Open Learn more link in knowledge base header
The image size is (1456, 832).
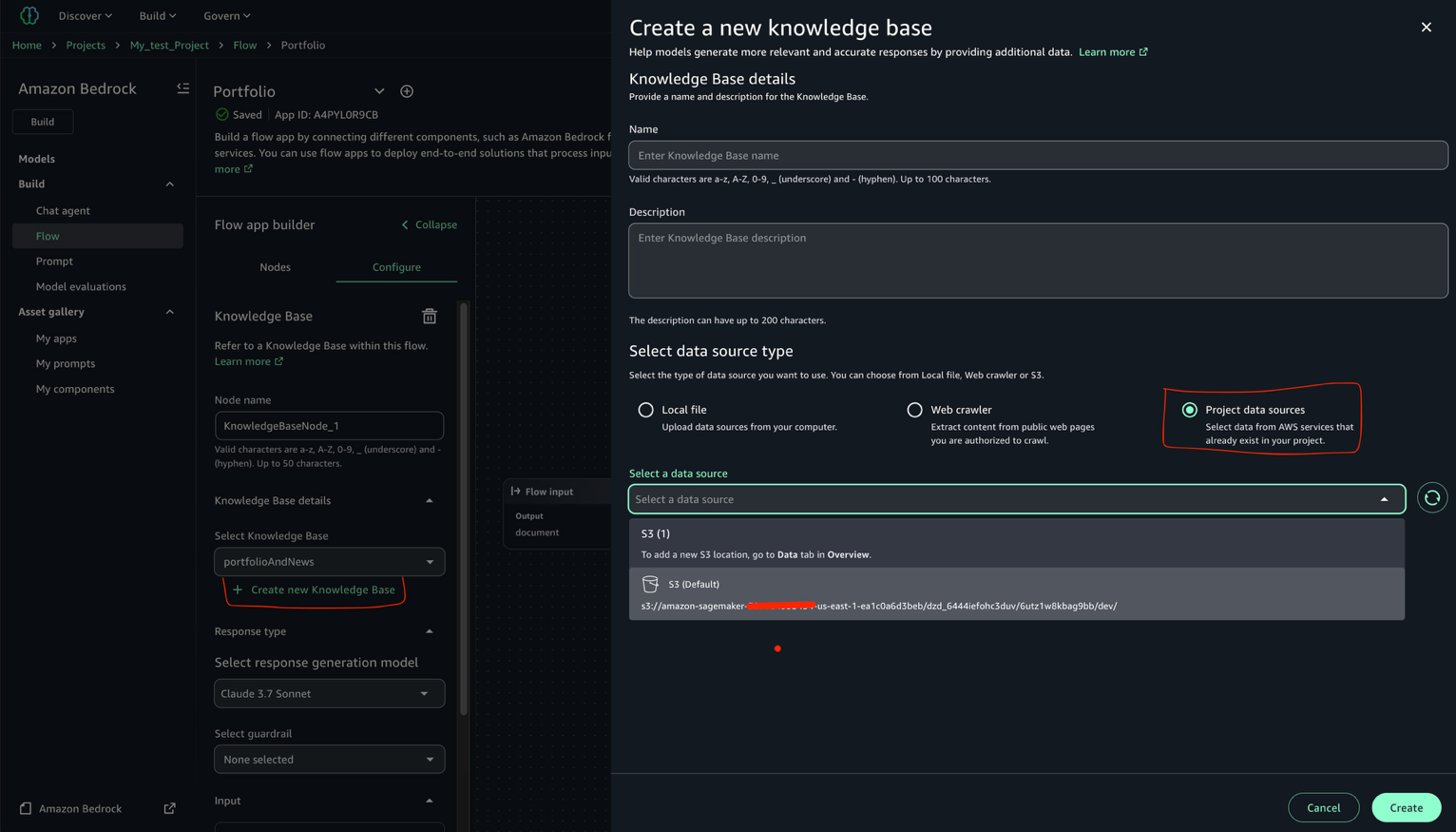point(1113,52)
